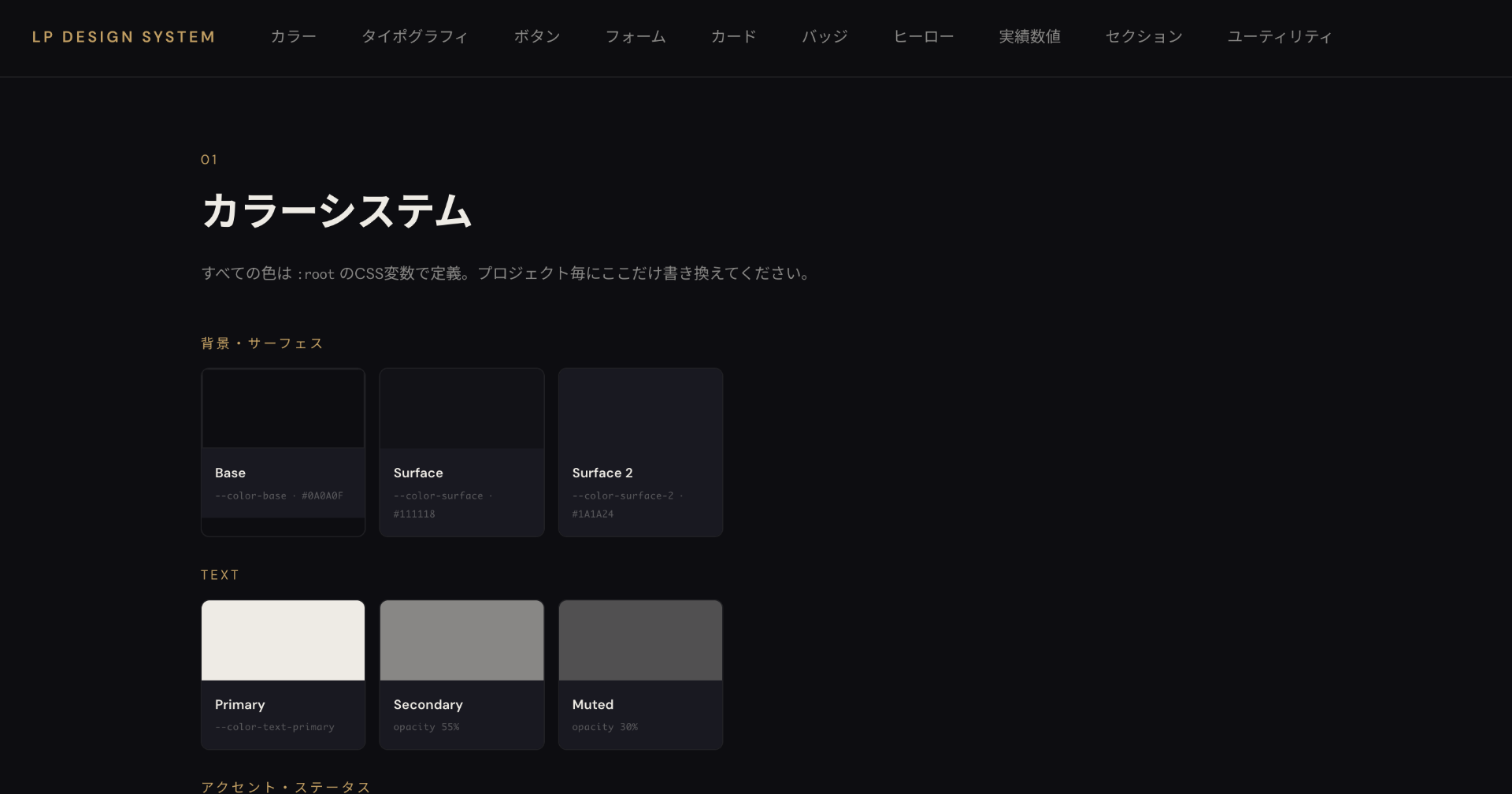This screenshot has width=1512, height=794.
Task: Click the Surface 2 card title
Action: (602, 473)
